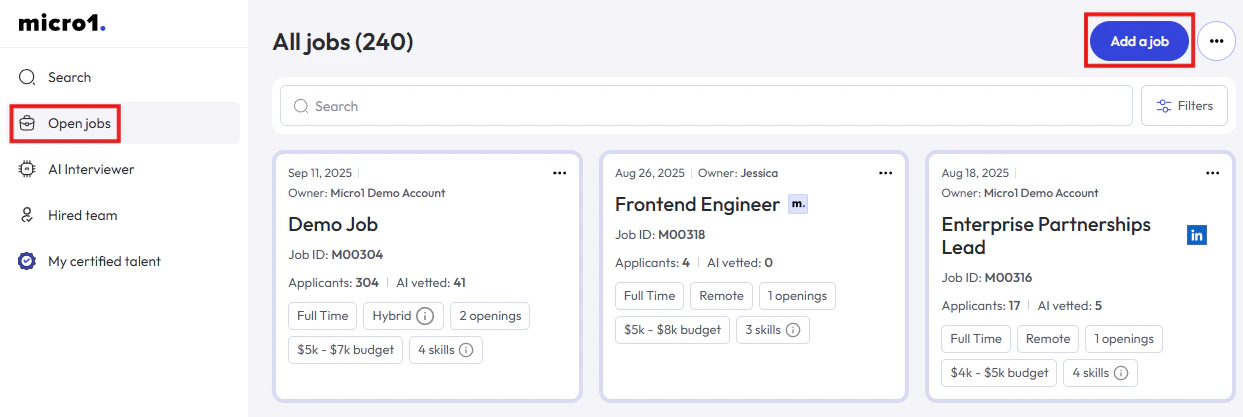Click Remote tag on Frontend Engineer
Image resolution: width=1243 pixels, height=417 pixels.
(x=722, y=296)
